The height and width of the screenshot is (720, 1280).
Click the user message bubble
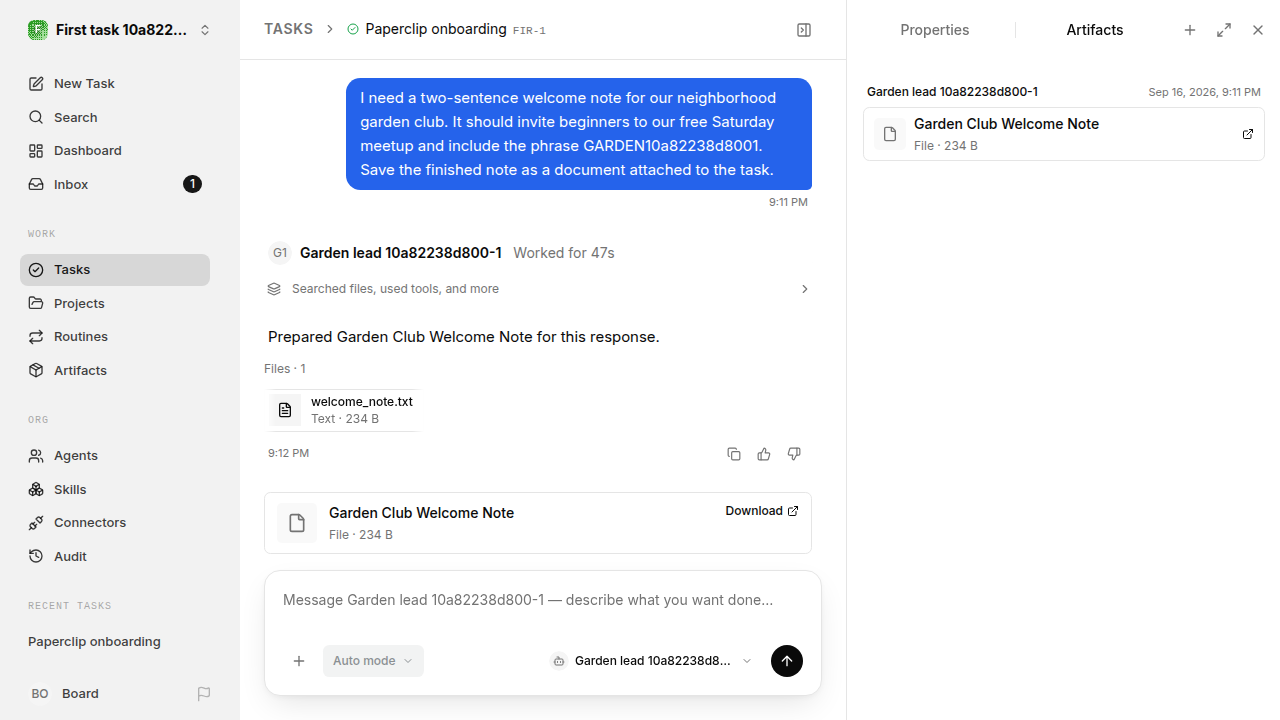(579, 134)
